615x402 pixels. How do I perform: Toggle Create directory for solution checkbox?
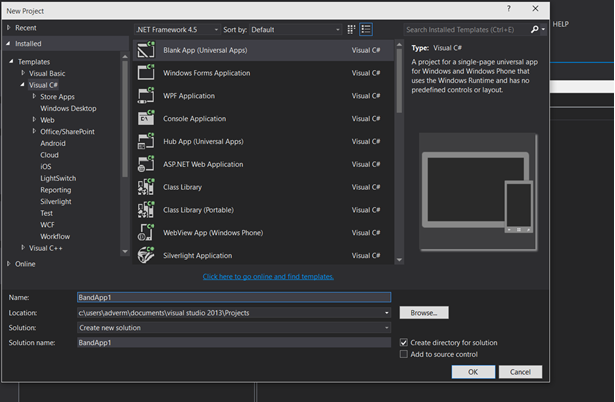(x=404, y=342)
